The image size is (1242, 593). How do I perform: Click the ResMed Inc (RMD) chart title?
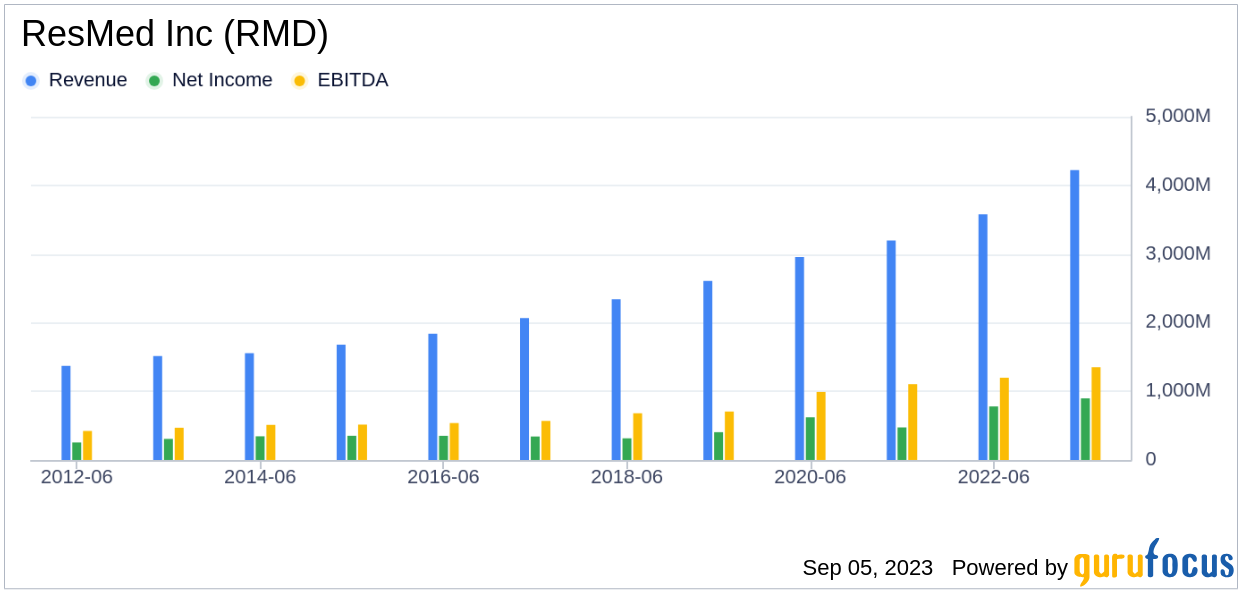pos(175,35)
